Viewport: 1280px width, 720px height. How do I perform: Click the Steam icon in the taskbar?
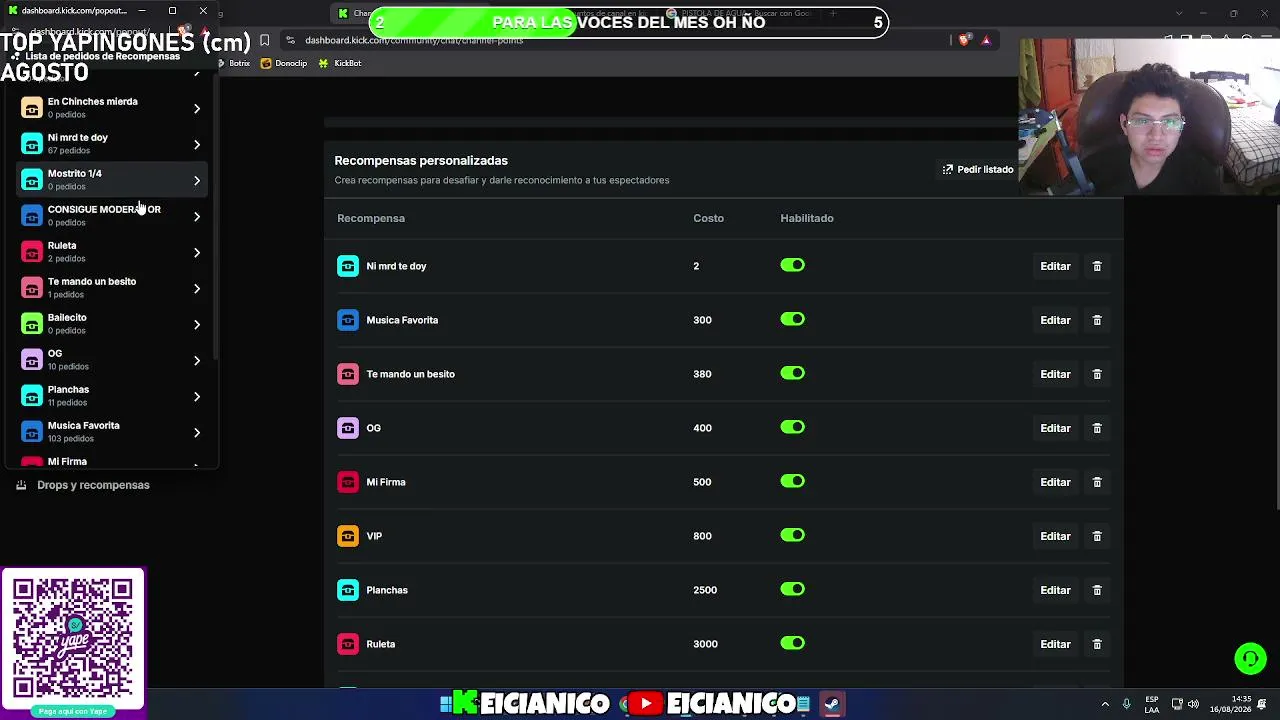831,704
